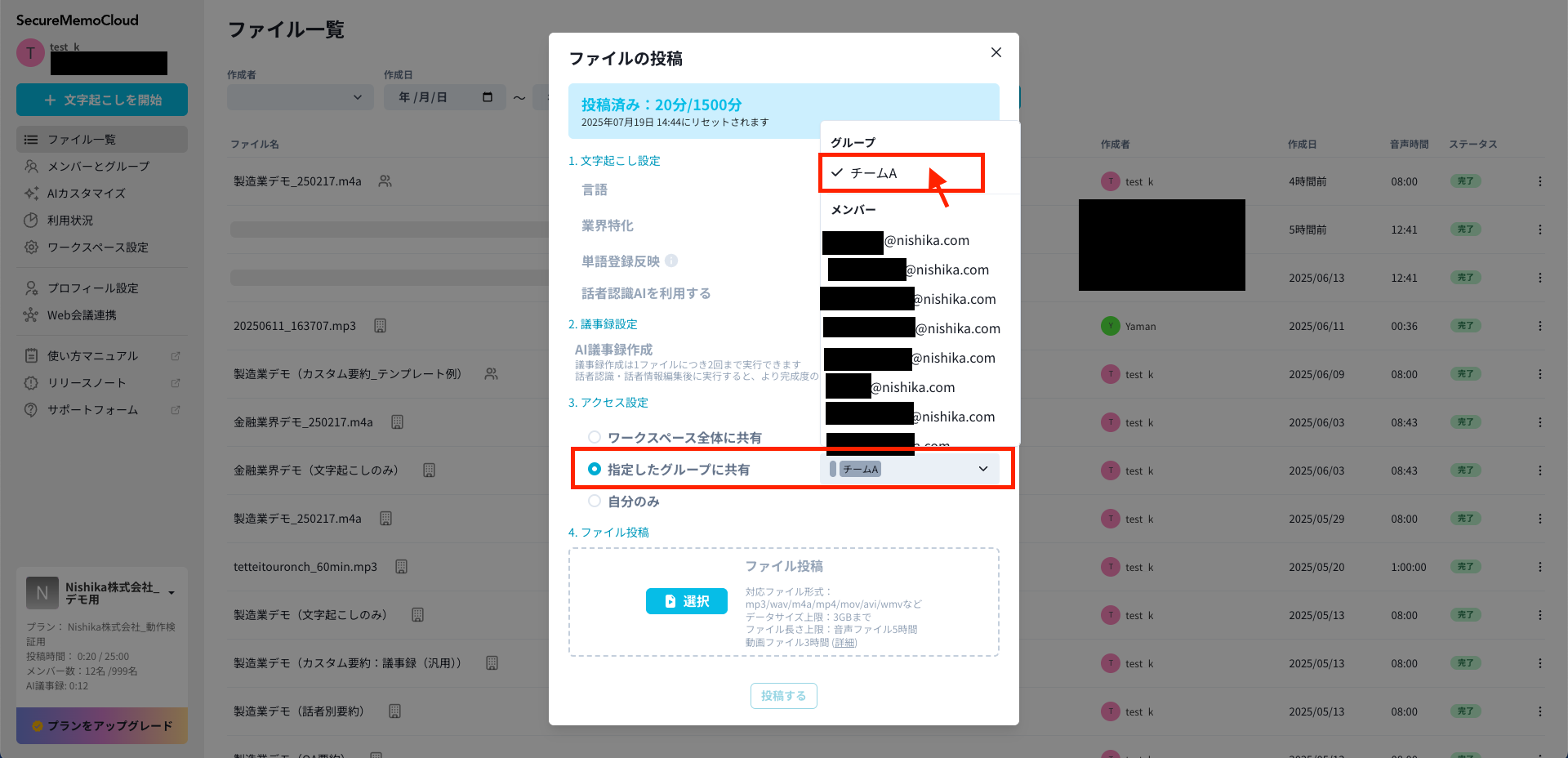The width and height of the screenshot is (1568, 758).
Task: Choose the 自分のみ access option
Action: (595, 501)
